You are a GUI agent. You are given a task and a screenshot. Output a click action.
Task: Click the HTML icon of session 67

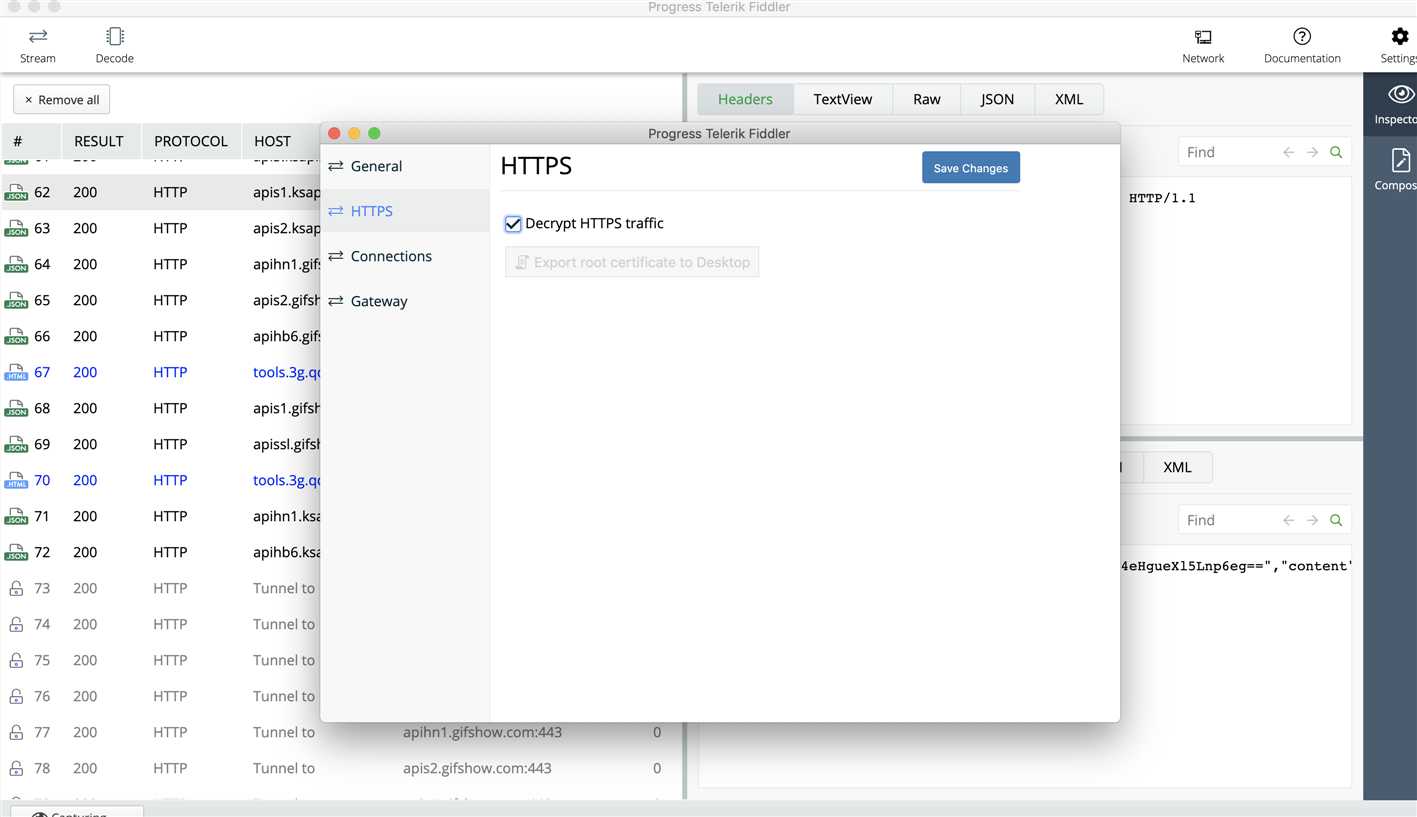click(16, 372)
